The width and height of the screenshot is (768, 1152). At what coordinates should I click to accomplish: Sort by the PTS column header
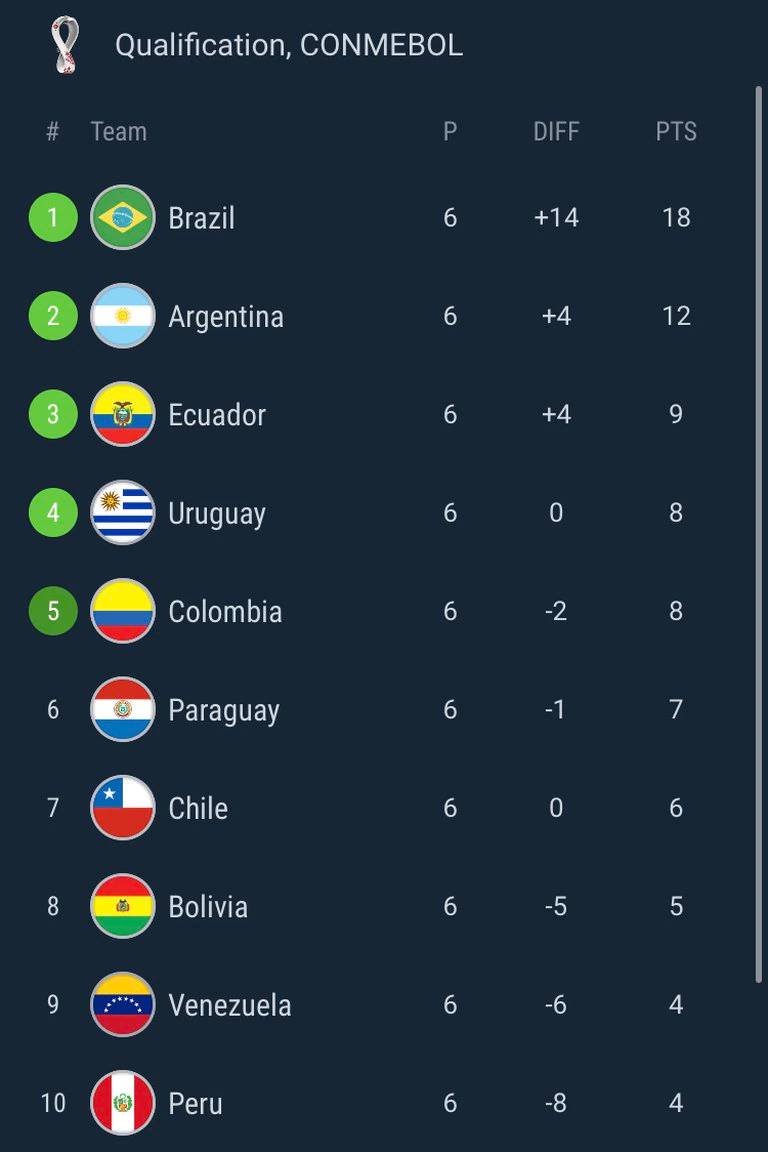click(x=676, y=132)
